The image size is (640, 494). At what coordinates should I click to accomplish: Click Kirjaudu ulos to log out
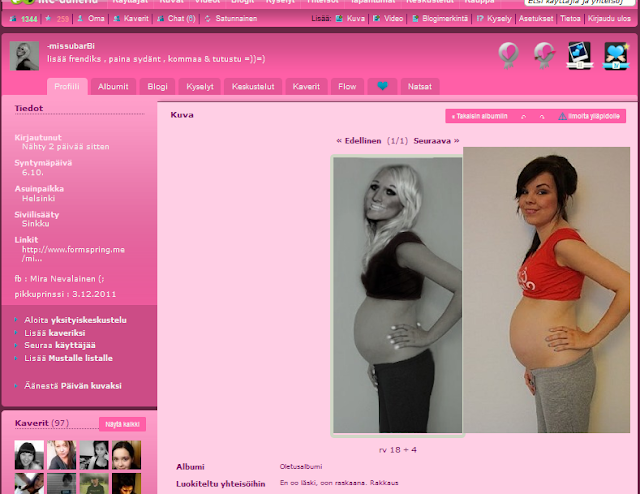[609, 18]
